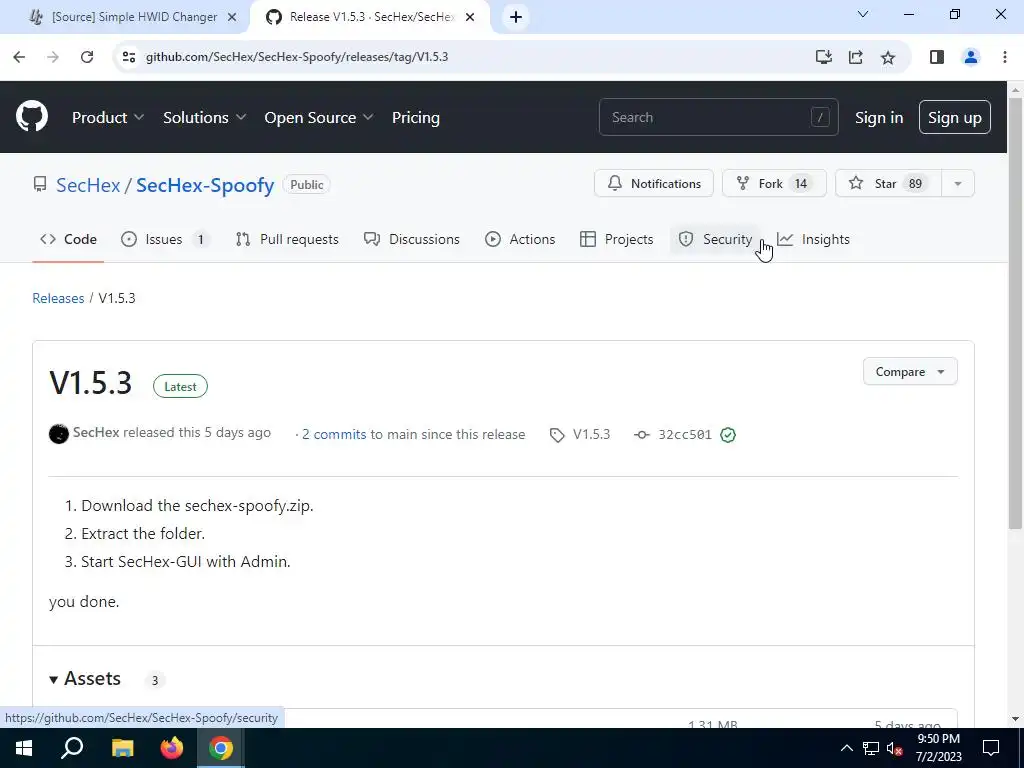1024x768 pixels.
Task: Click Chrome icon in taskbar
Action: coord(221,748)
